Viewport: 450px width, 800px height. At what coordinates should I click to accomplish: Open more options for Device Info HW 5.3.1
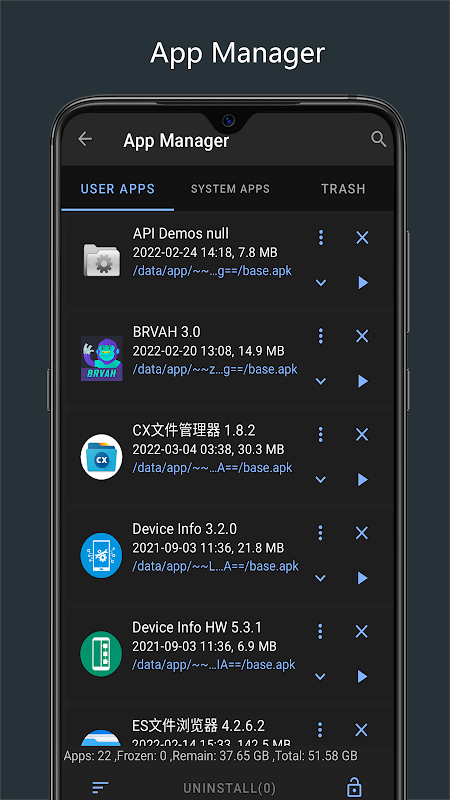click(320, 631)
